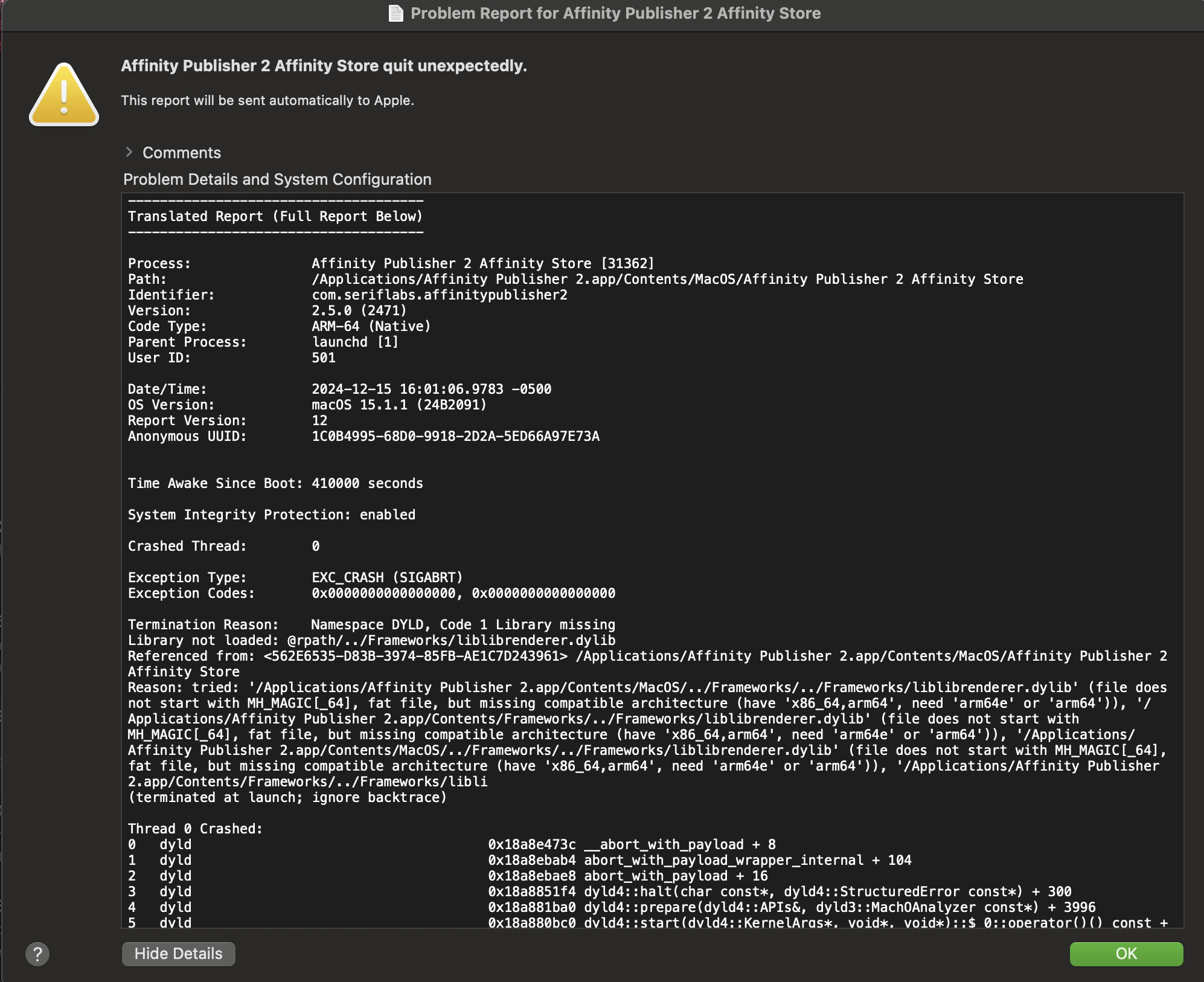Viewport: 1204px width, 982px height.
Task: Click 'Affinity Publisher 2 Affinity Store quit unexpectedly.' heading
Action: pos(324,66)
